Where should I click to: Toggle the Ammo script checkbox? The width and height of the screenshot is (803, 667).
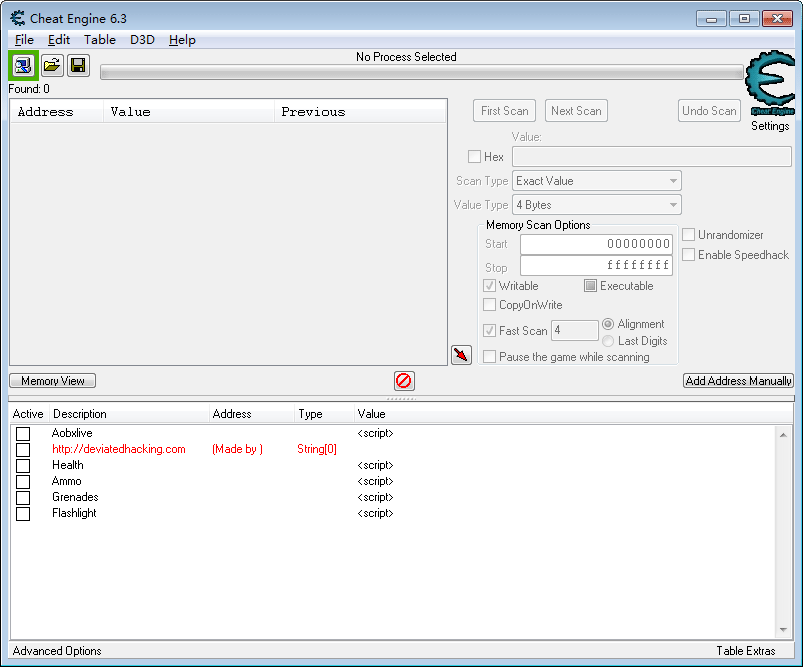(x=23, y=482)
